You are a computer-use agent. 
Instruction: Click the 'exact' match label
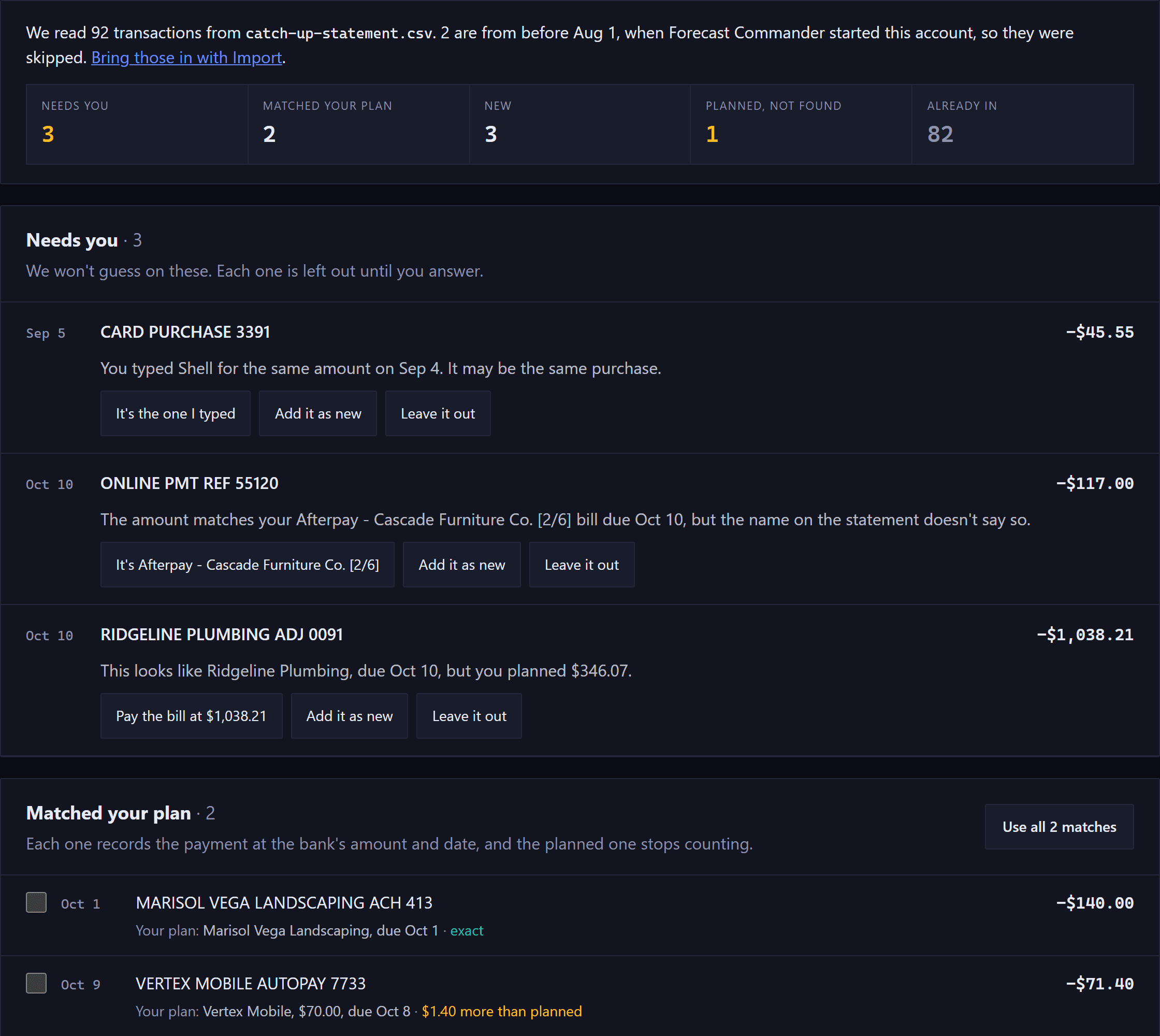click(x=467, y=931)
